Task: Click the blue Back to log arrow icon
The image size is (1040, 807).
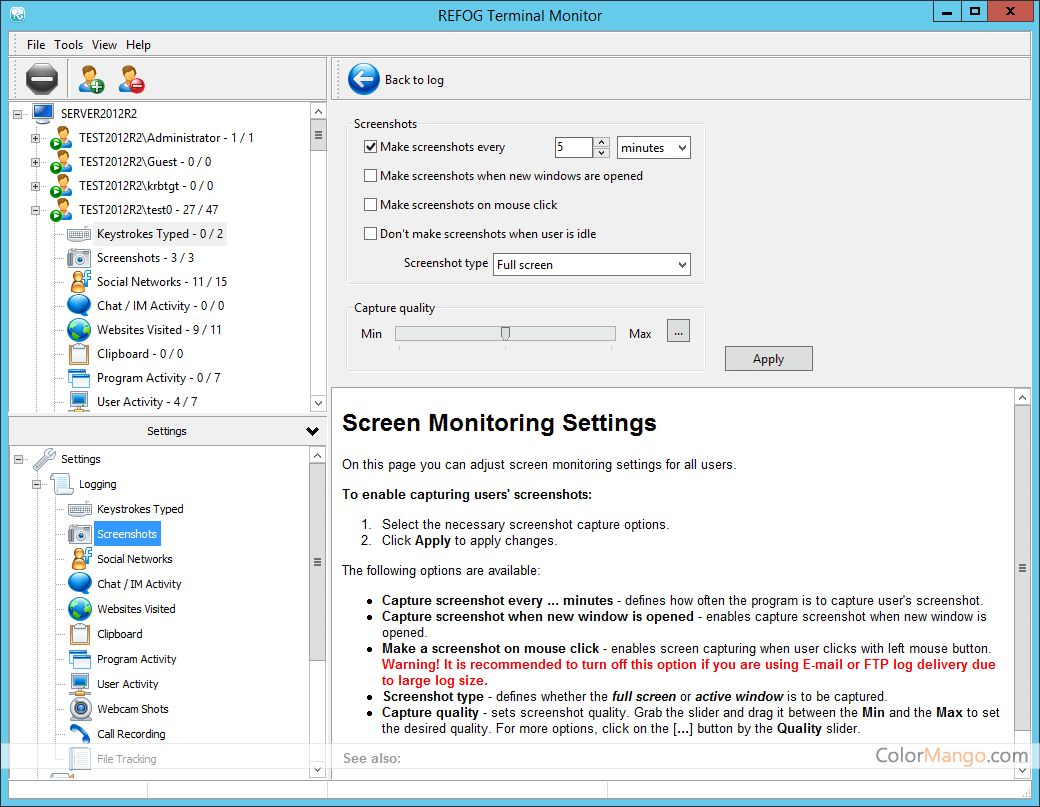Action: (363, 80)
